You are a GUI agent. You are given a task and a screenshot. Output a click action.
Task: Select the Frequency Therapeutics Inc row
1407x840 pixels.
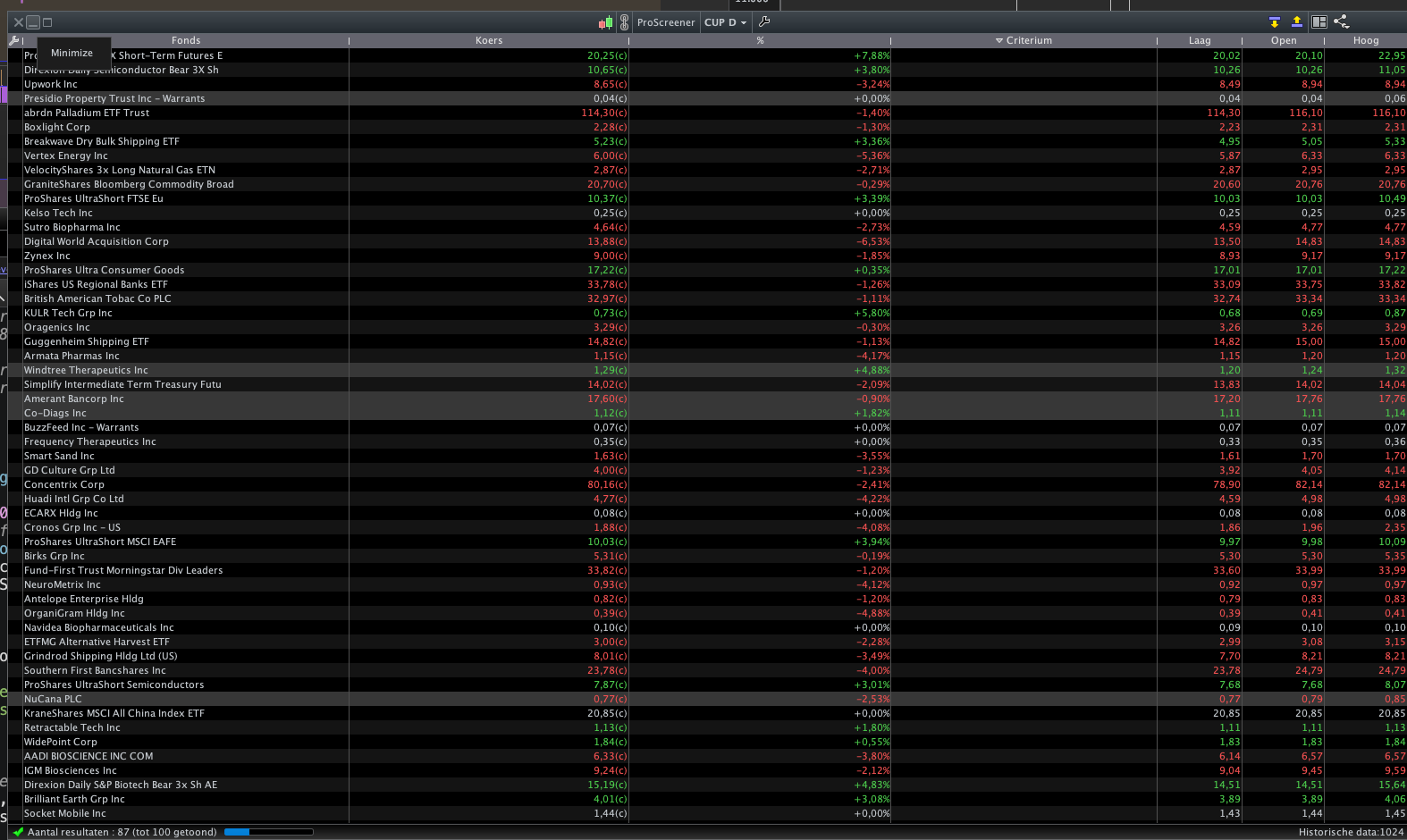click(x=708, y=441)
